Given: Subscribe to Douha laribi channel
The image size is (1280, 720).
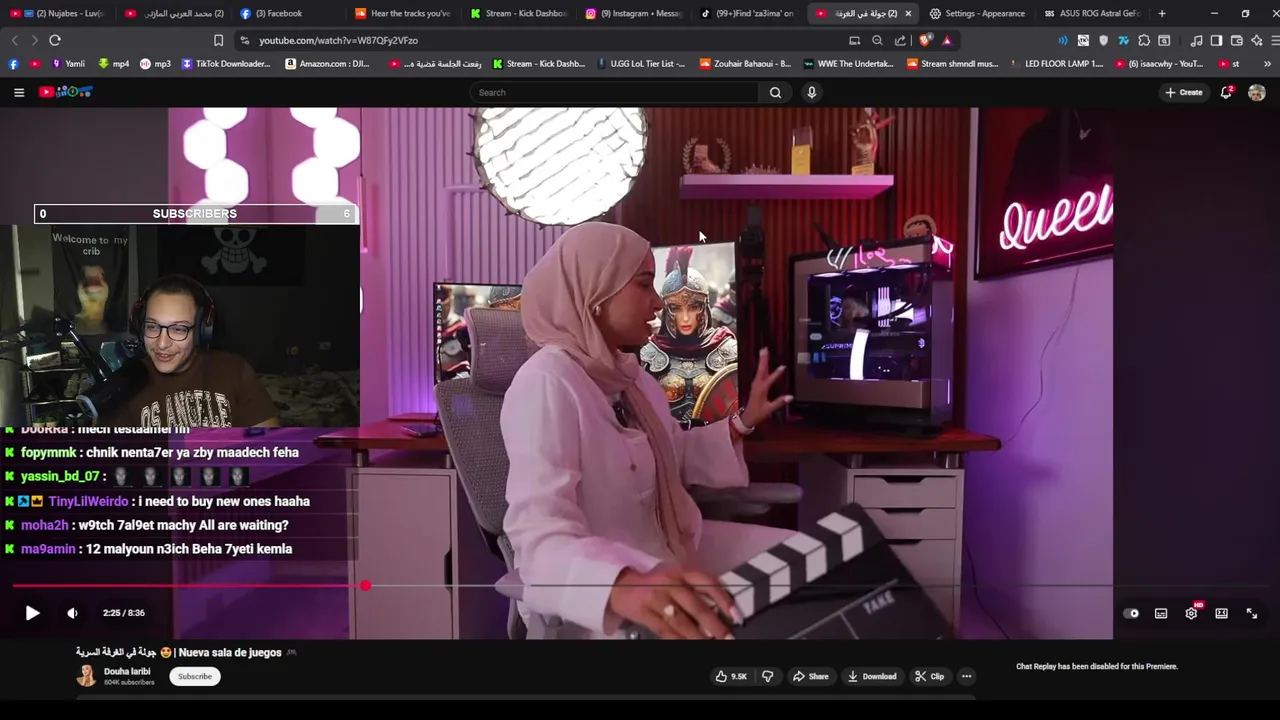Looking at the screenshot, I should click(x=195, y=676).
